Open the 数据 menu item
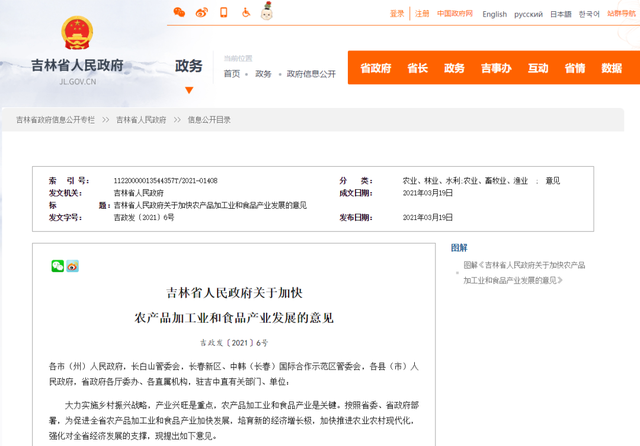 click(611, 68)
